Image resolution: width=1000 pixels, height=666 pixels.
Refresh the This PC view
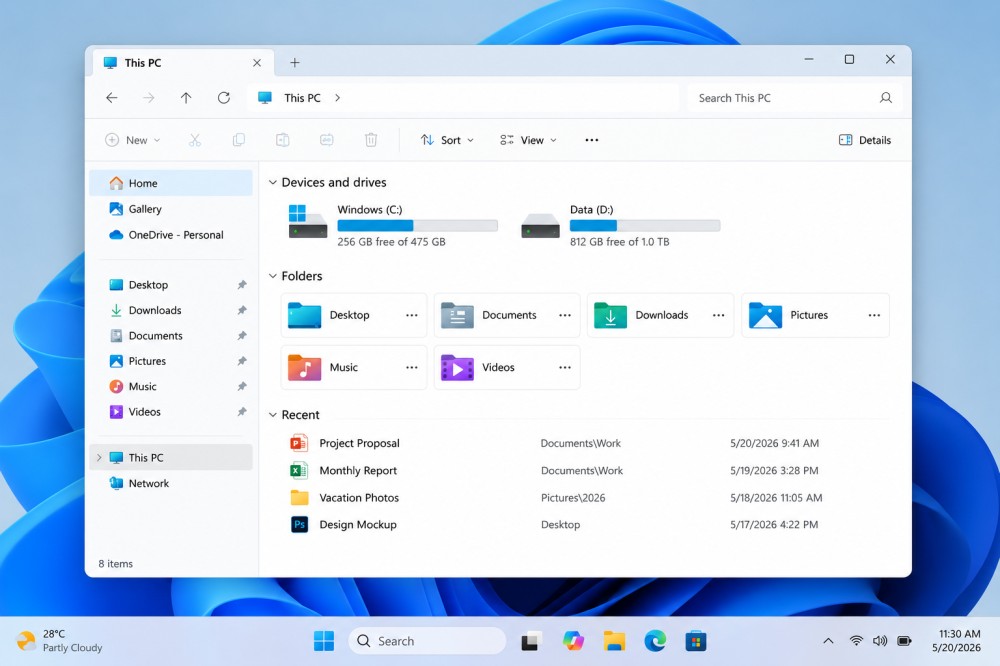click(223, 98)
